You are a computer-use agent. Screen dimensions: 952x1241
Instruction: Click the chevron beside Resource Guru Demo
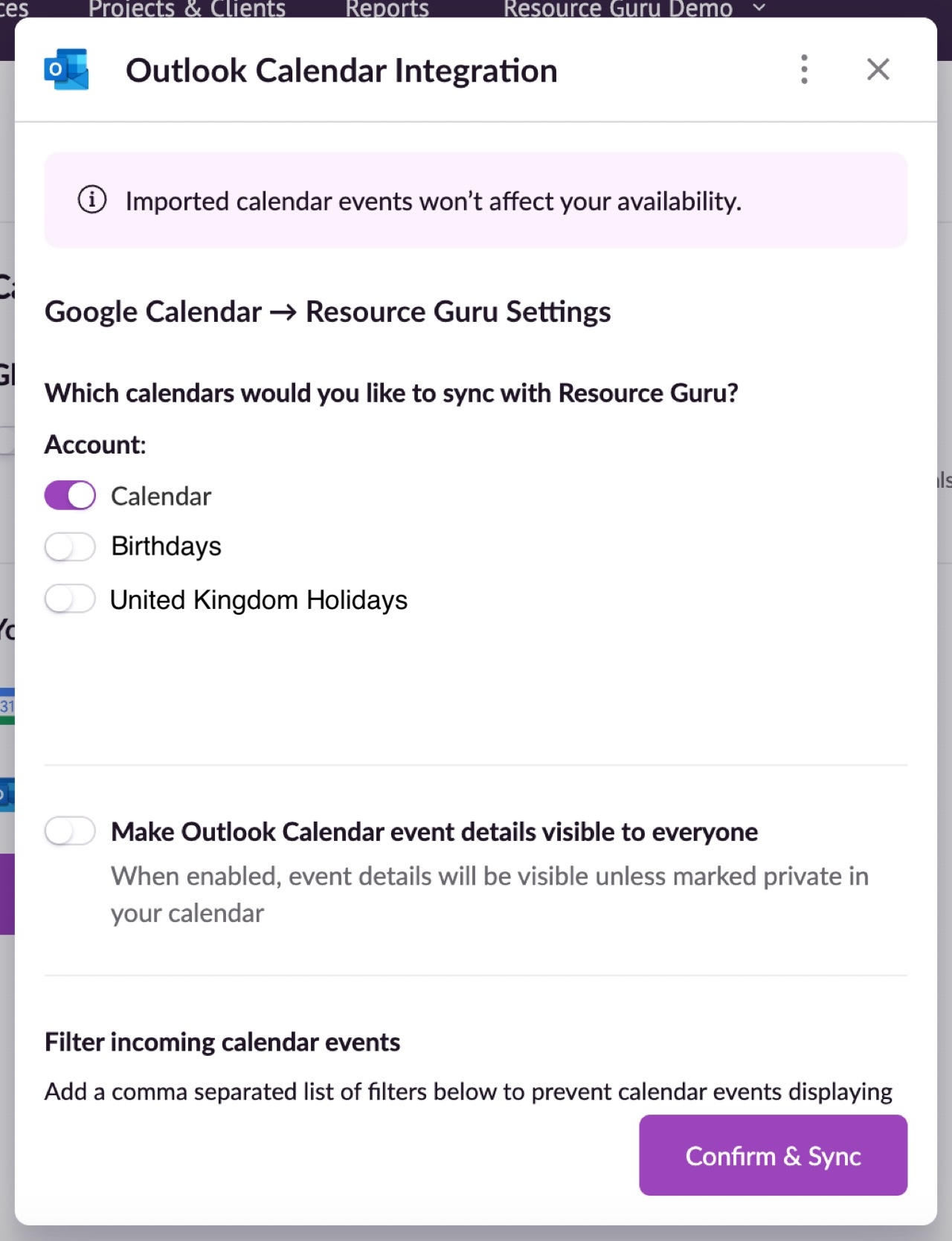click(759, 7)
